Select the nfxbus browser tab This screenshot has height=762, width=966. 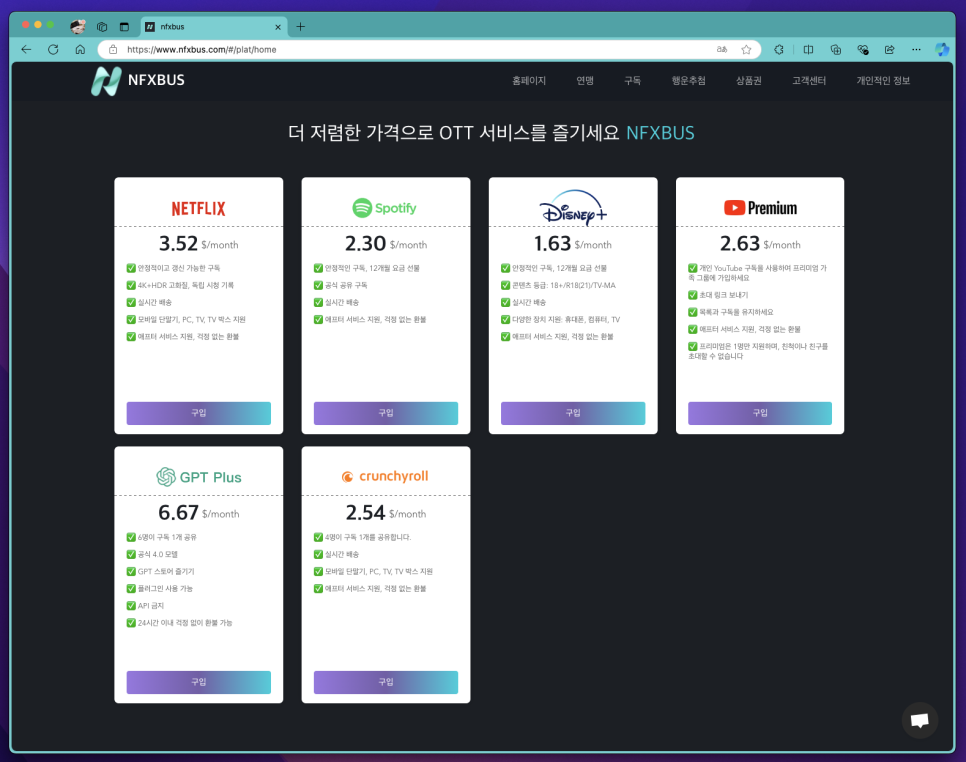tap(213, 26)
